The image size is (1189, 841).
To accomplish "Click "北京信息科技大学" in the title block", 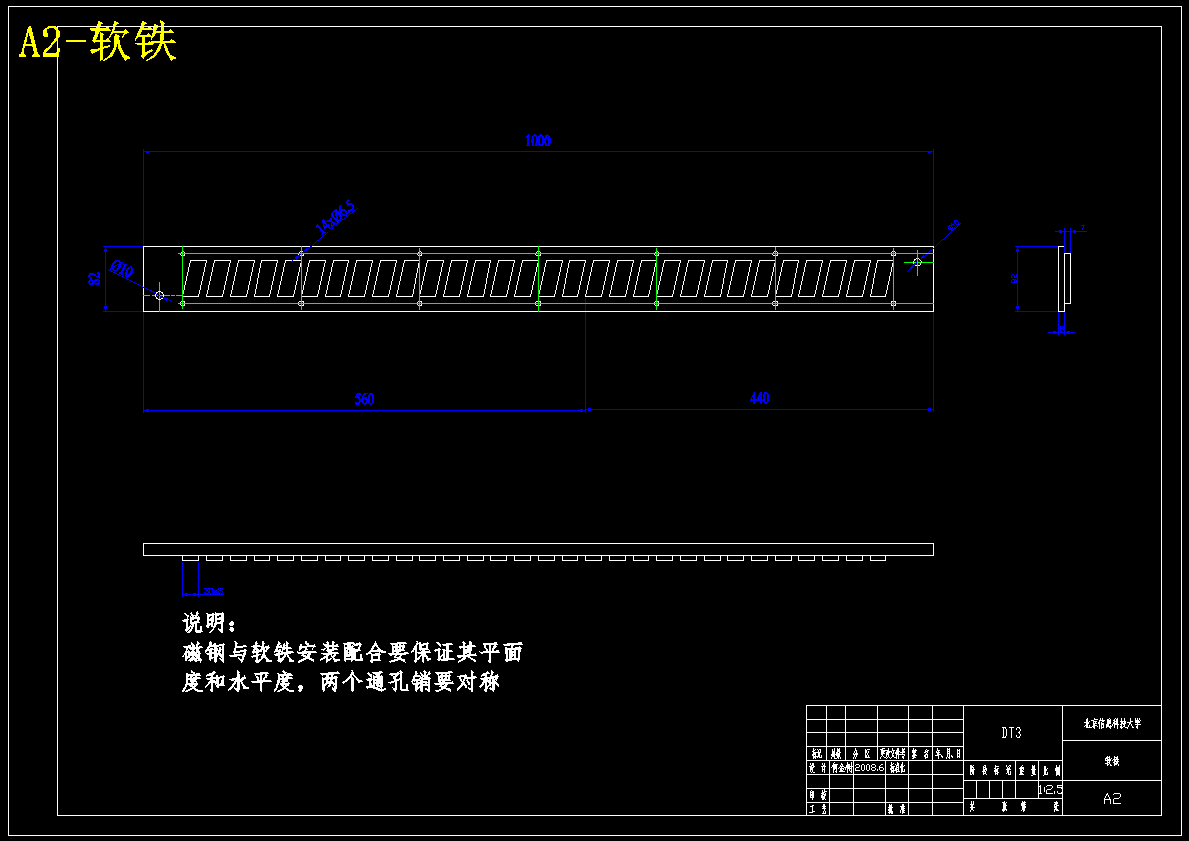I will (x=1112, y=723).
